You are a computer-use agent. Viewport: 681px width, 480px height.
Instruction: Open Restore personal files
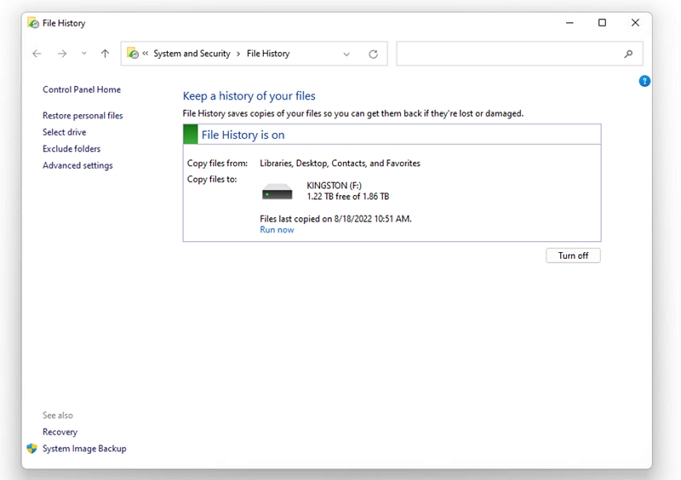pos(83,116)
